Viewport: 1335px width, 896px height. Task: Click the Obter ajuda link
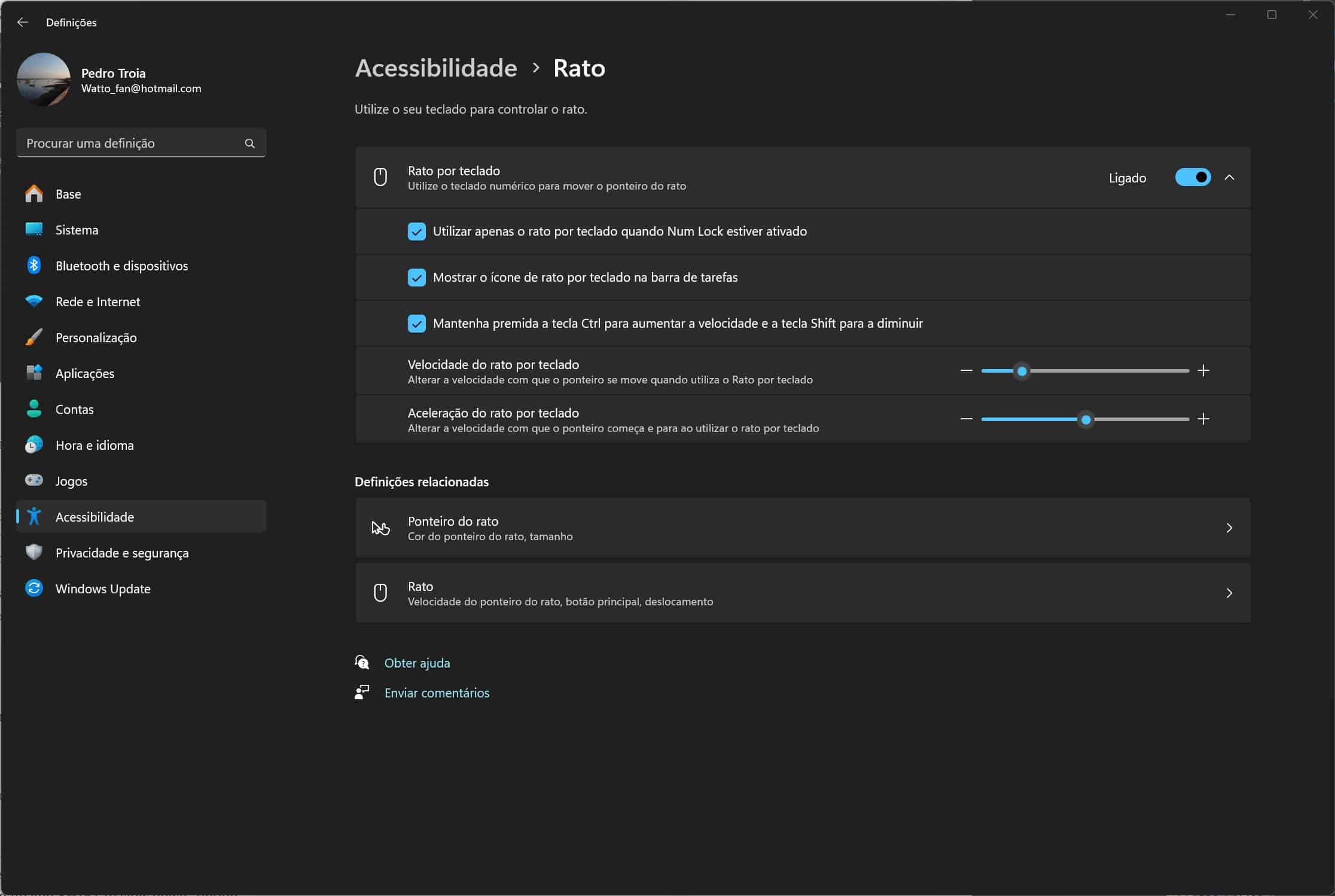click(417, 663)
